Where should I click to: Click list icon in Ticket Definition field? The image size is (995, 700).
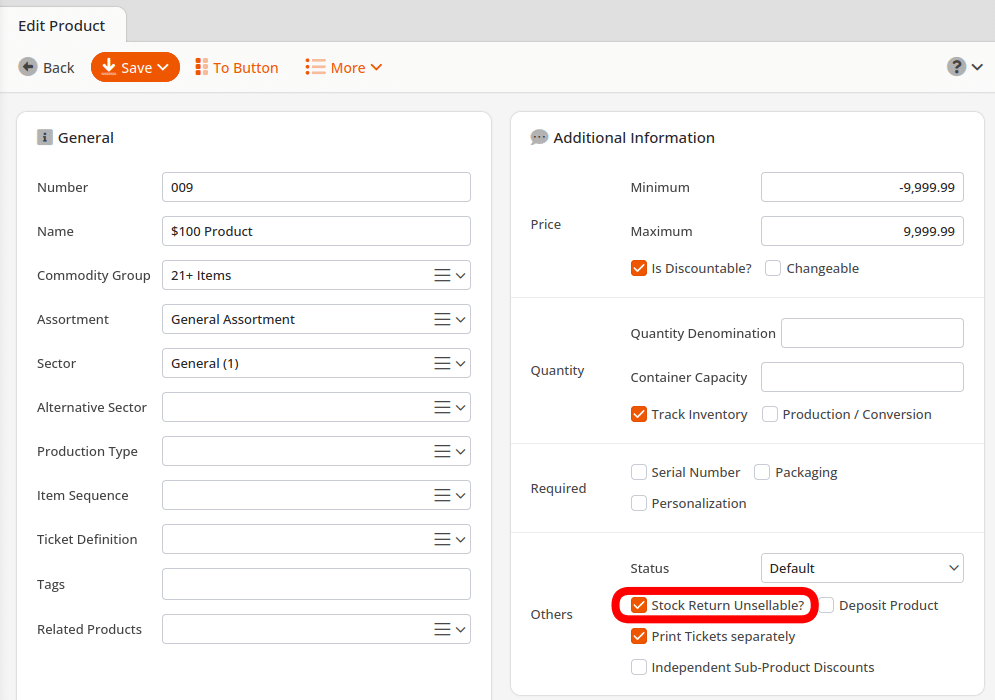pos(442,540)
